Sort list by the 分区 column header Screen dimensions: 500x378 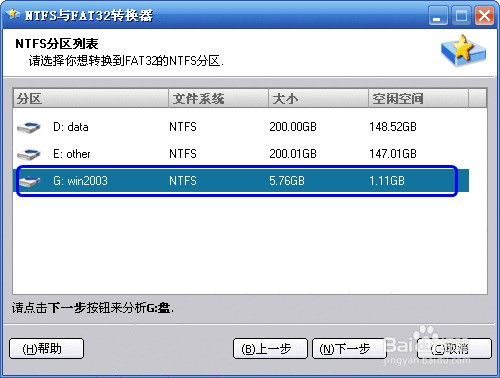point(91,98)
